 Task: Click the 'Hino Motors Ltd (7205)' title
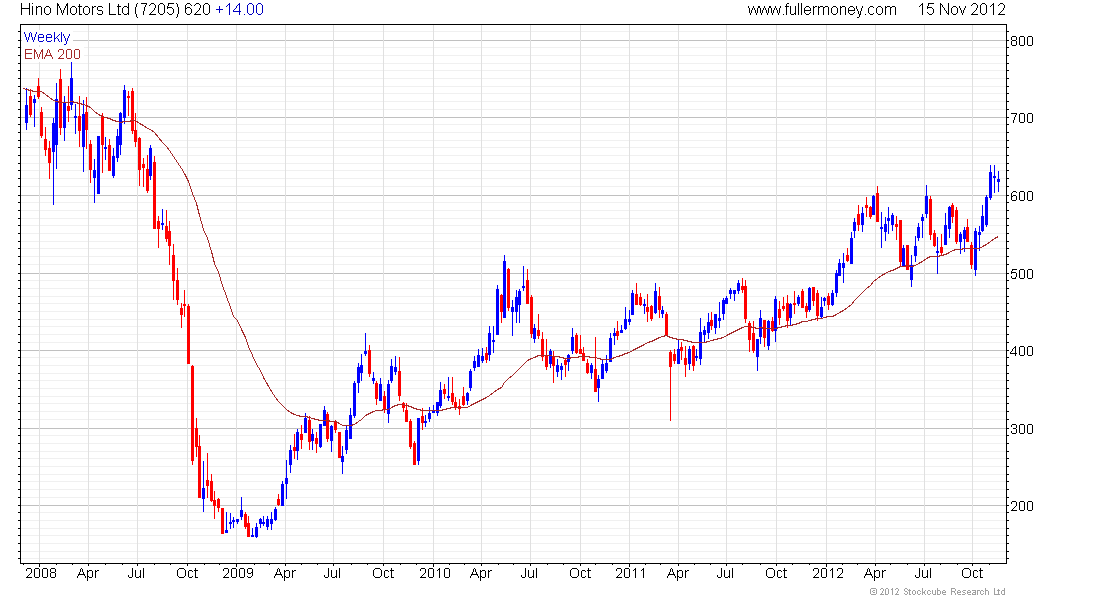(x=100, y=10)
